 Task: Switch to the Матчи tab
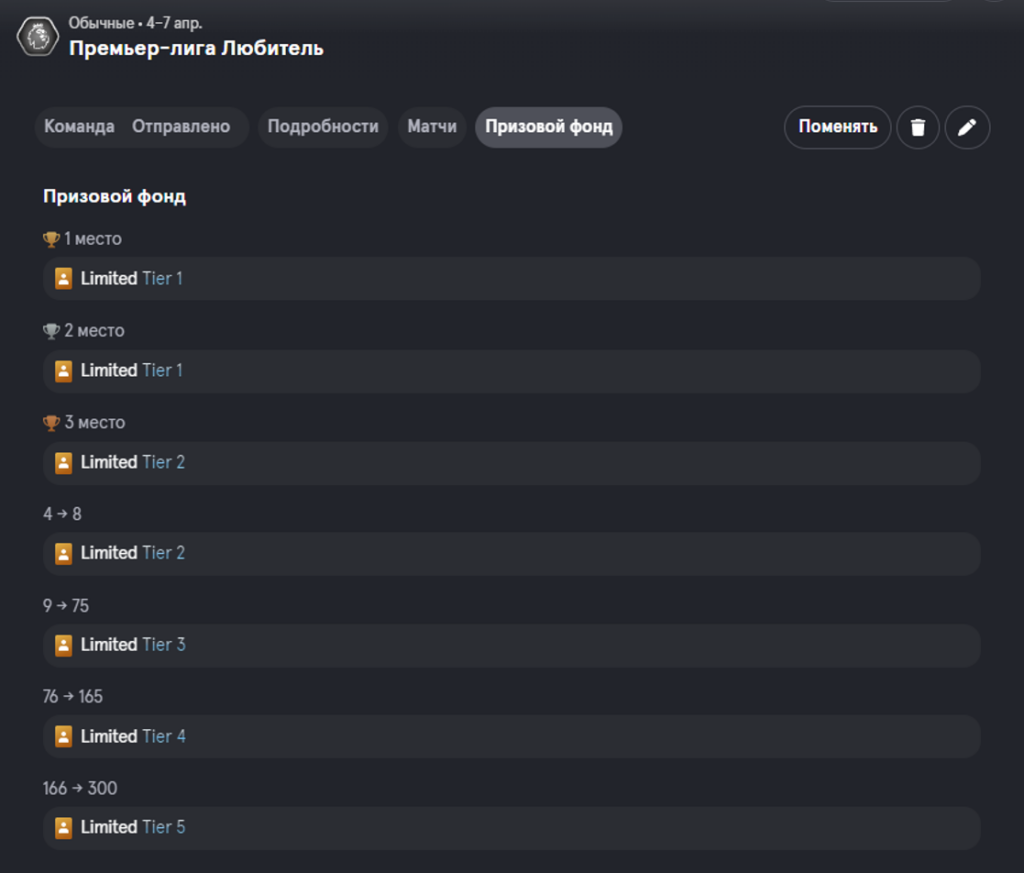click(432, 127)
